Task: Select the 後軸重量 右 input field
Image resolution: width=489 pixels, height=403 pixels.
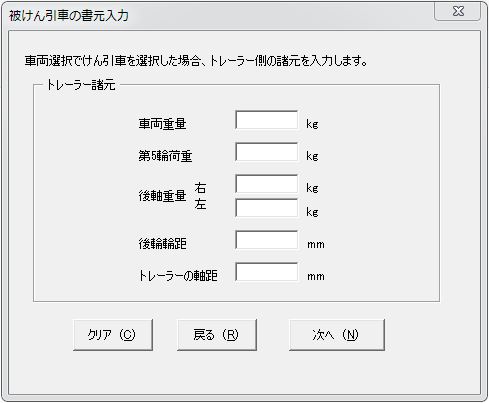Action: point(266,184)
